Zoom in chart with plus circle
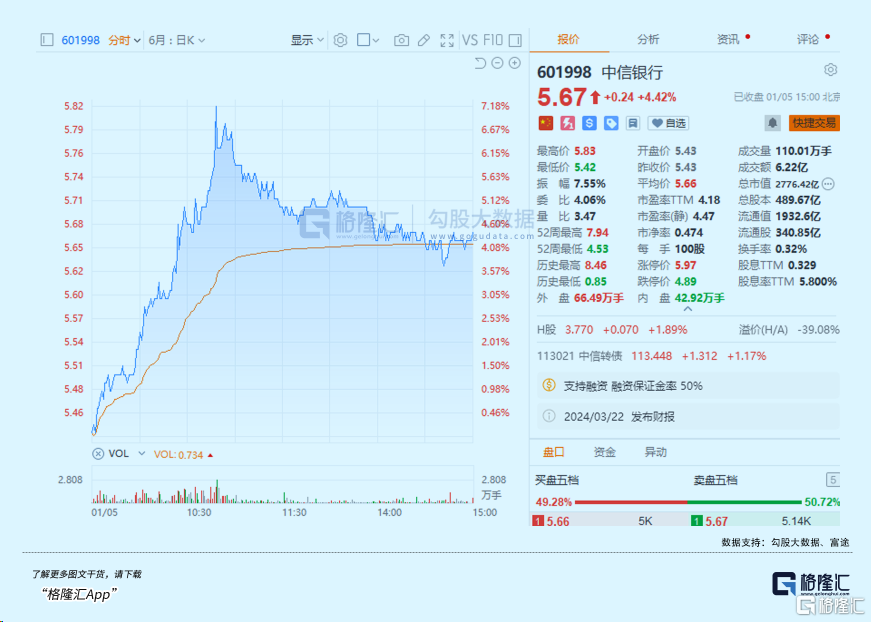This screenshot has height=622, width=871. pyautogui.click(x=515, y=63)
